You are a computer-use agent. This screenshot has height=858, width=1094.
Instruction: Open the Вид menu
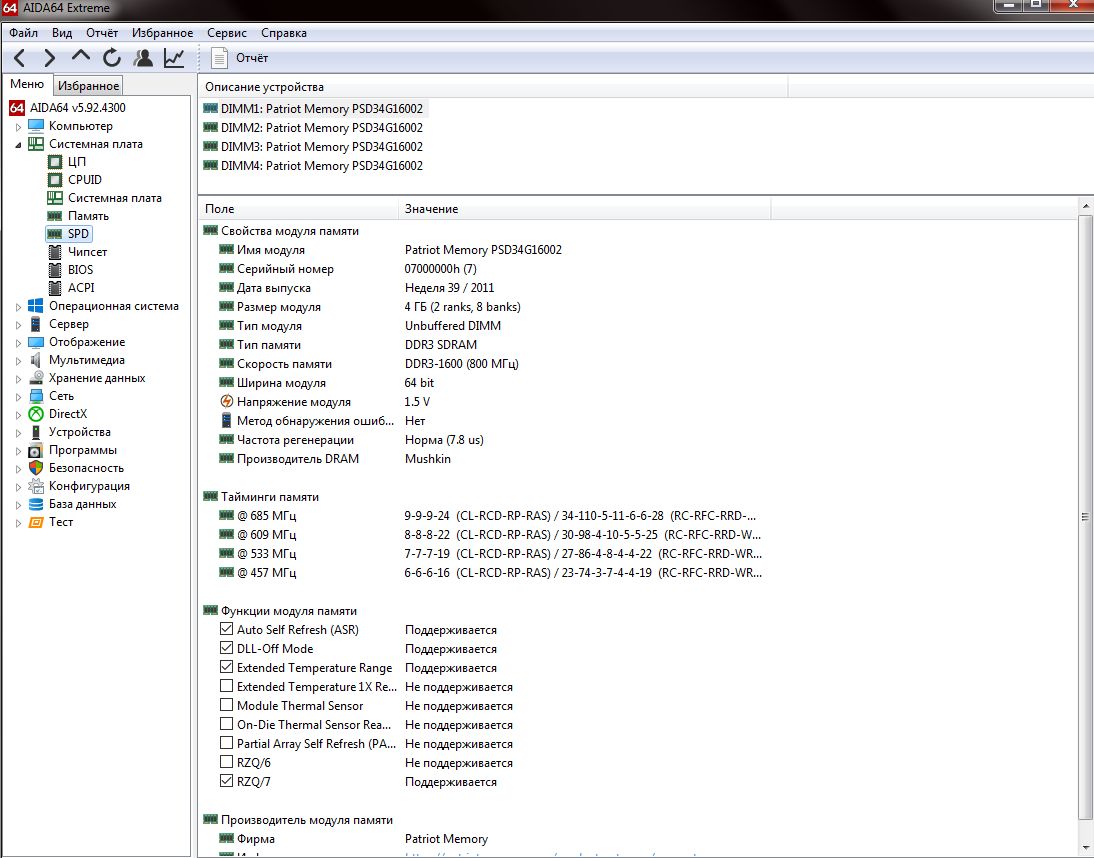point(62,33)
